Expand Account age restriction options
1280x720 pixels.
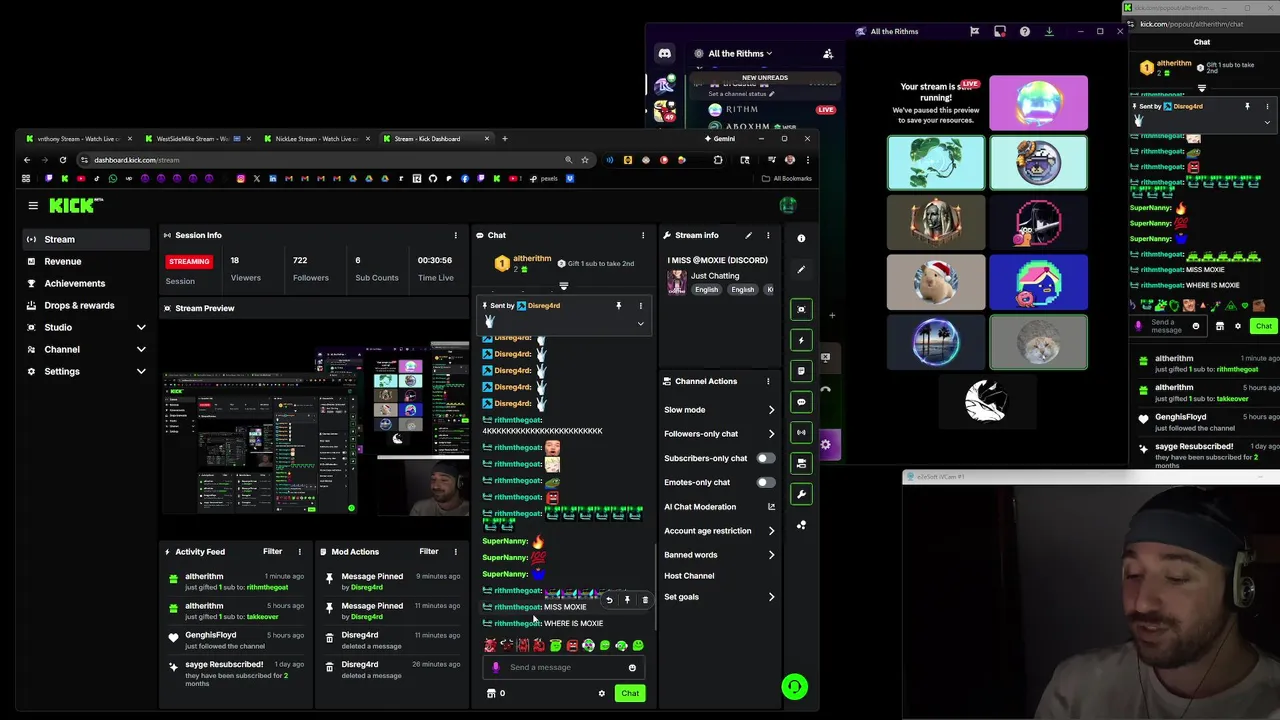click(x=771, y=531)
